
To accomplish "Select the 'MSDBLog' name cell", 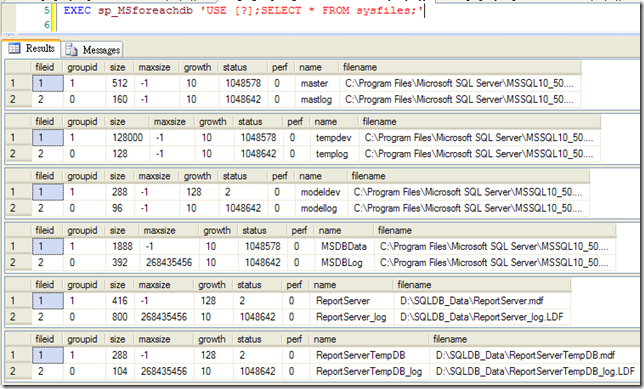I will pos(345,262).
